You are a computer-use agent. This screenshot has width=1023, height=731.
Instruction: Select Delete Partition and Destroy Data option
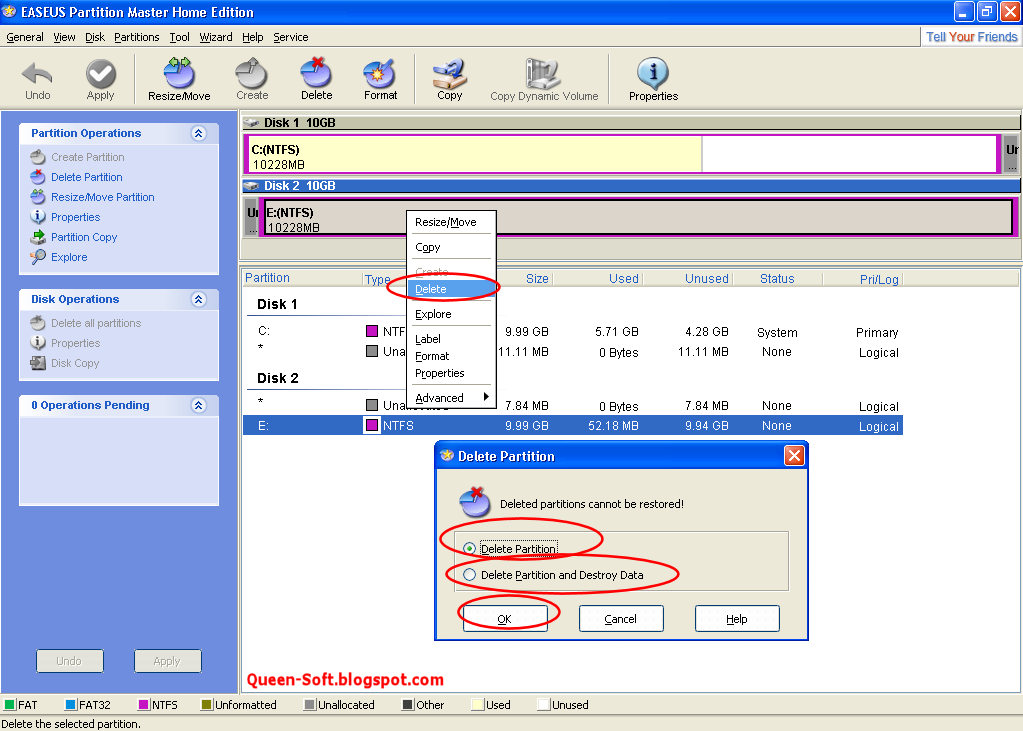pyautogui.click(x=469, y=575)
